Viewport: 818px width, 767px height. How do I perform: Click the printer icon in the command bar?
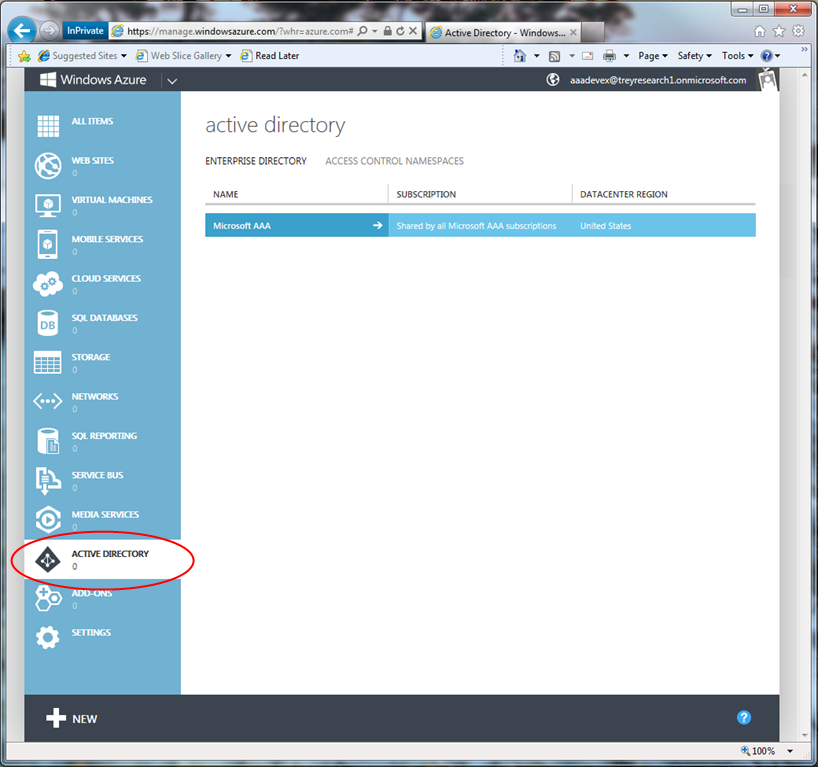click(x=609, y=56)
